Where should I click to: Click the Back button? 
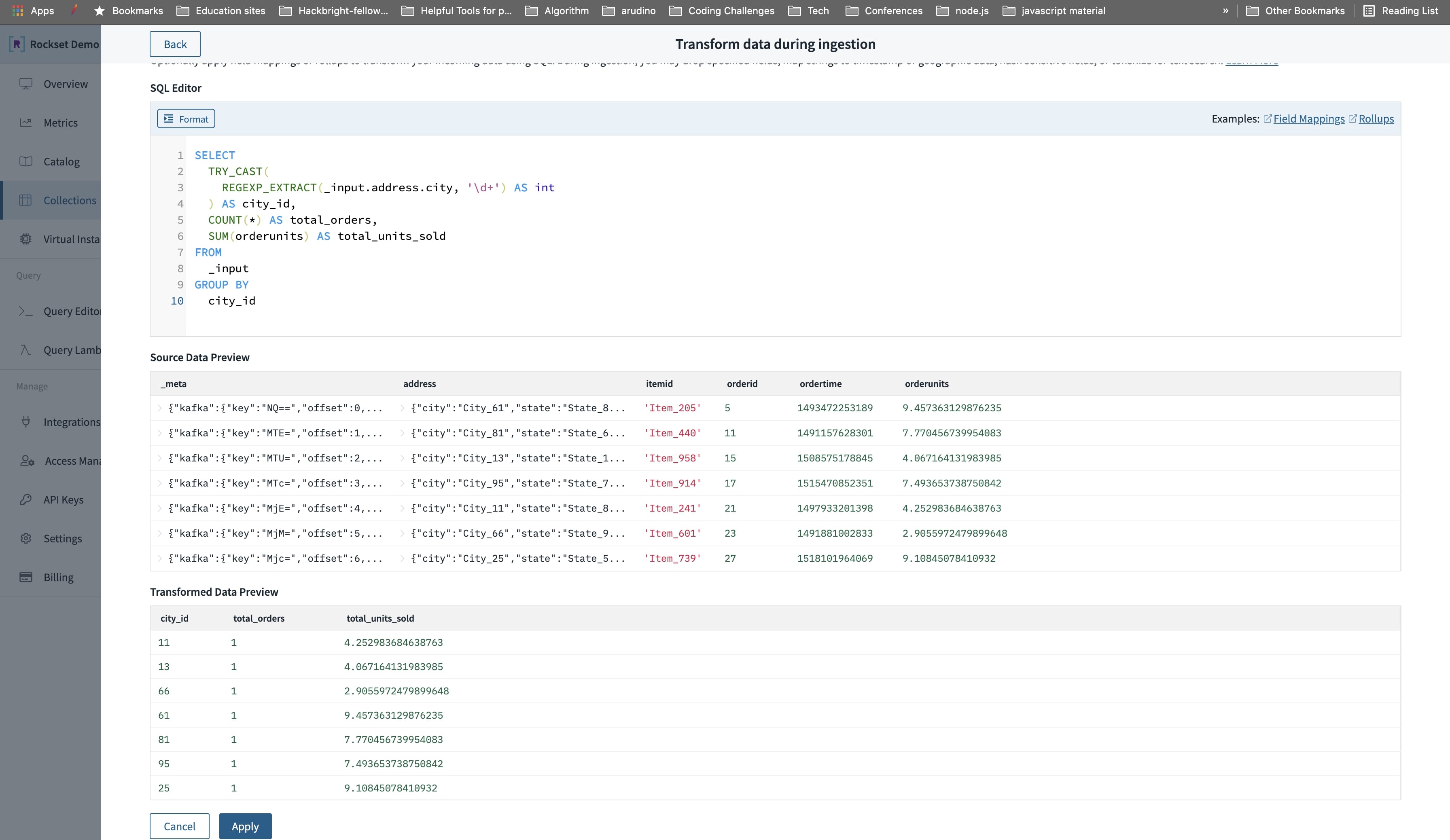point(175,44)
